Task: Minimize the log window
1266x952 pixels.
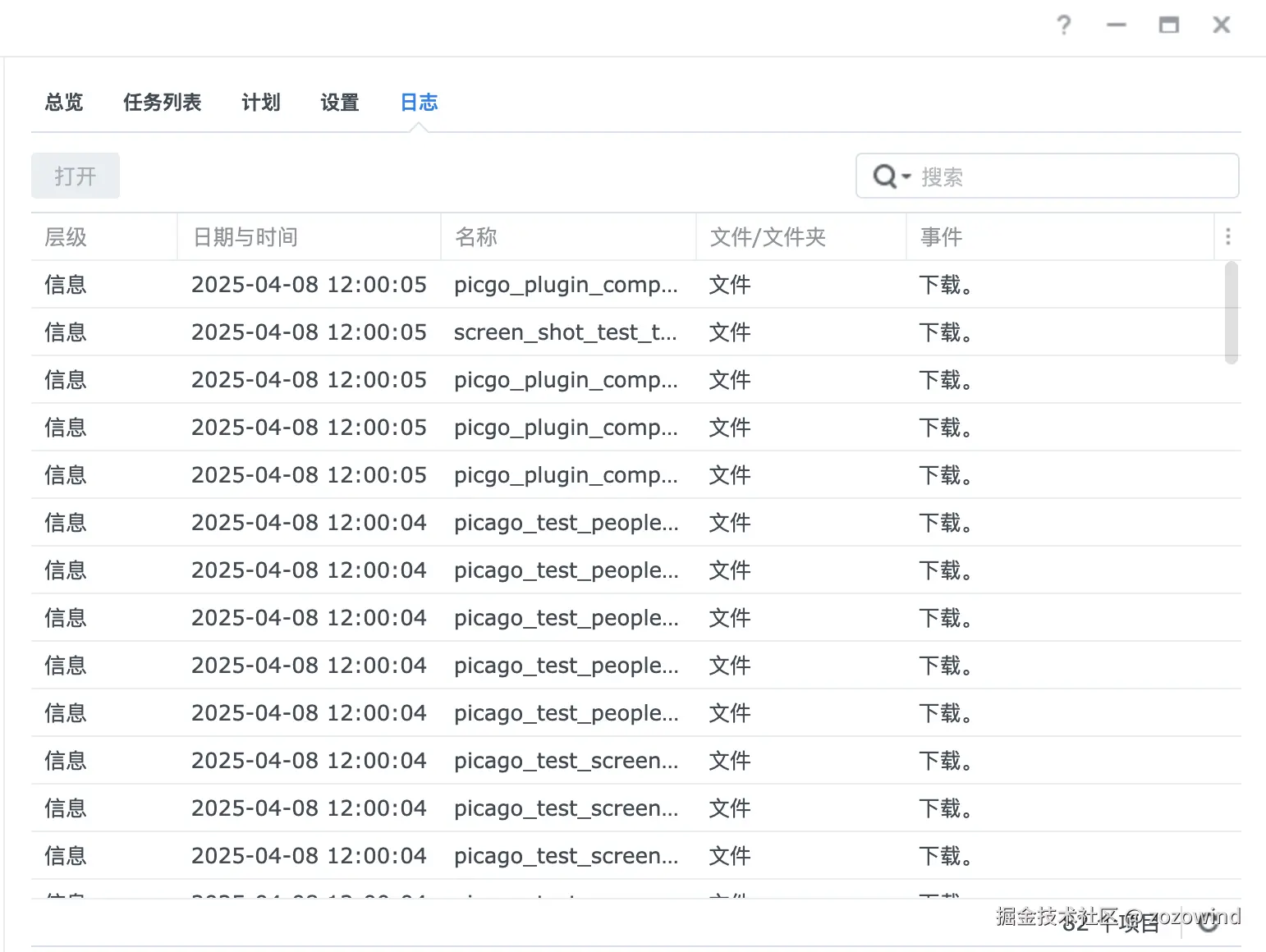Action: tap(1116, 25)
